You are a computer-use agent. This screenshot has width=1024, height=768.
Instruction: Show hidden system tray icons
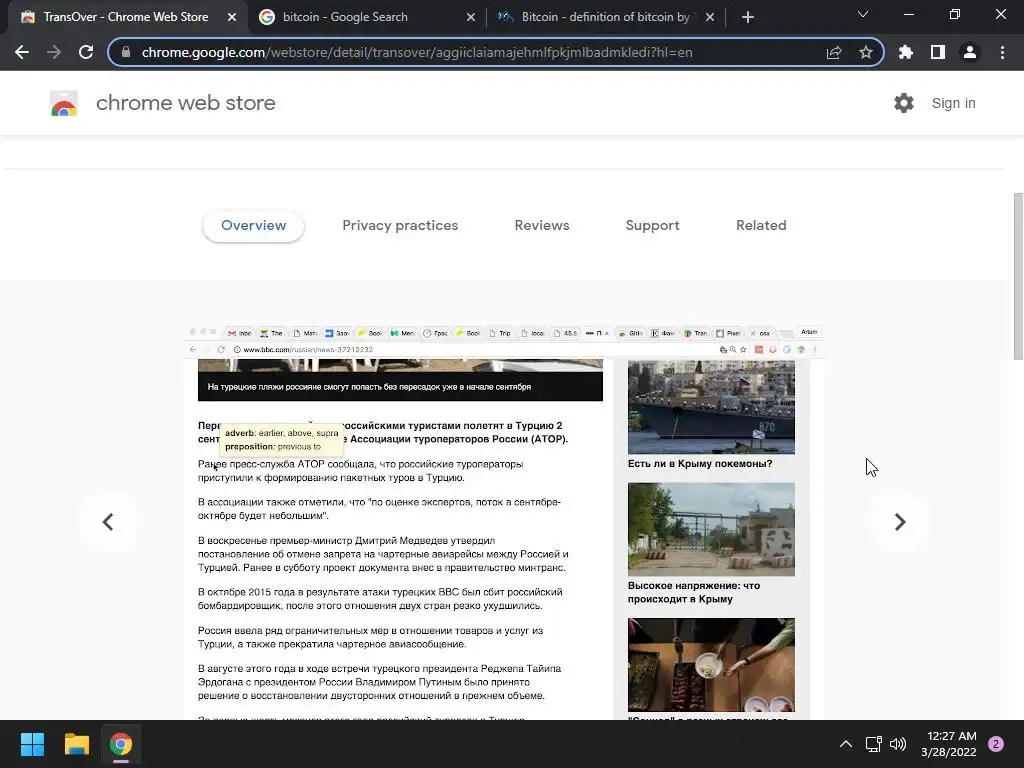pos(846,744)
